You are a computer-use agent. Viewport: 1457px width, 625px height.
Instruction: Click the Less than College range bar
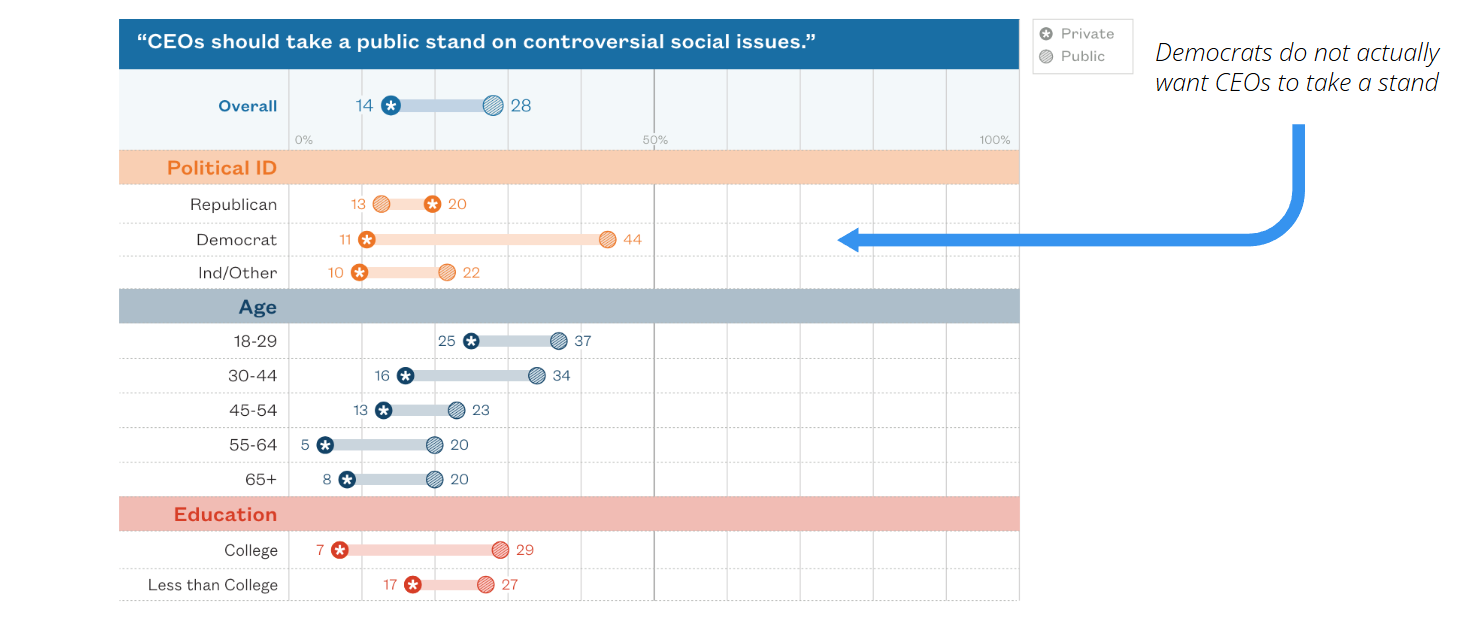pos(448,585)
